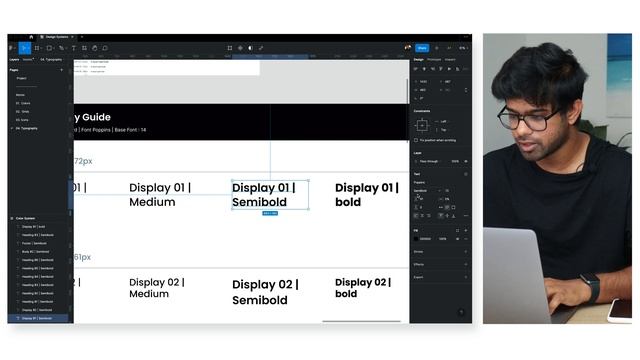Click the black fill color swatch
Viewport: 640px width, 360px height.
click(x=416, y=239)
